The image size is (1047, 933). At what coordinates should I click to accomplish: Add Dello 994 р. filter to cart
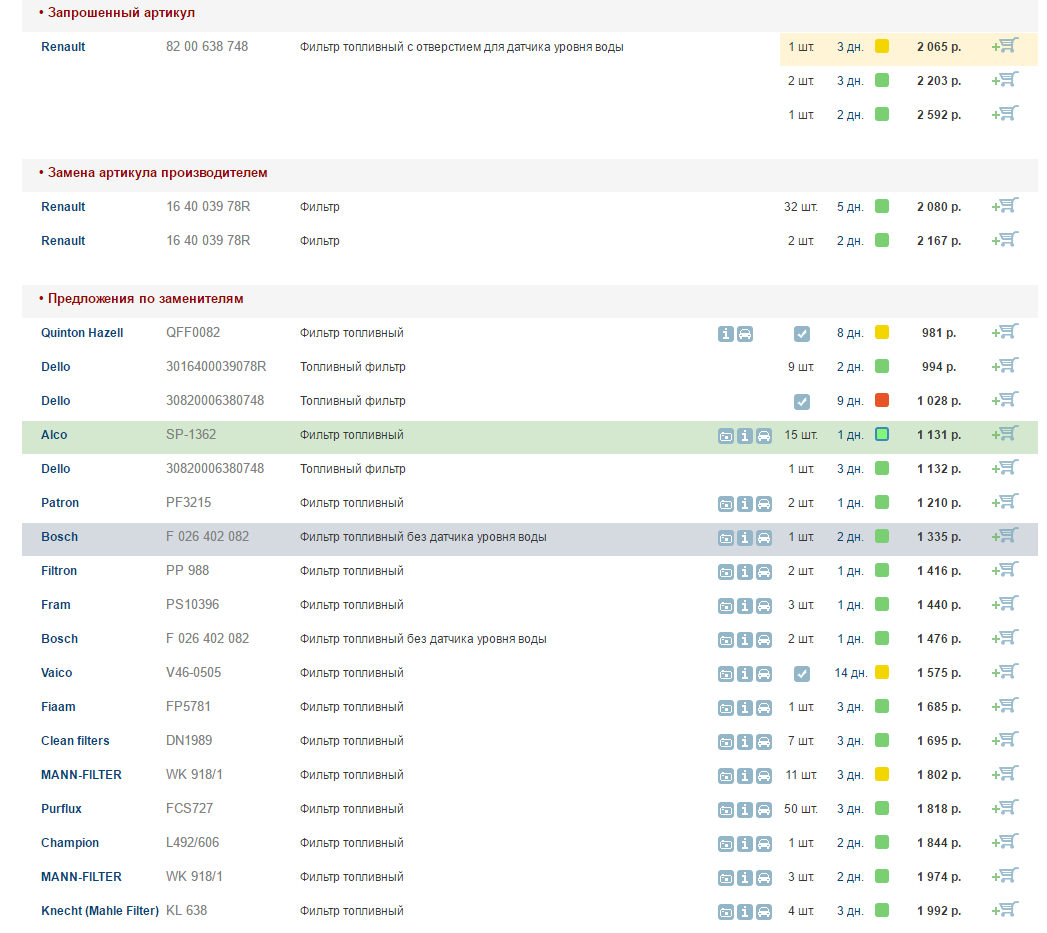point(1005,367)
